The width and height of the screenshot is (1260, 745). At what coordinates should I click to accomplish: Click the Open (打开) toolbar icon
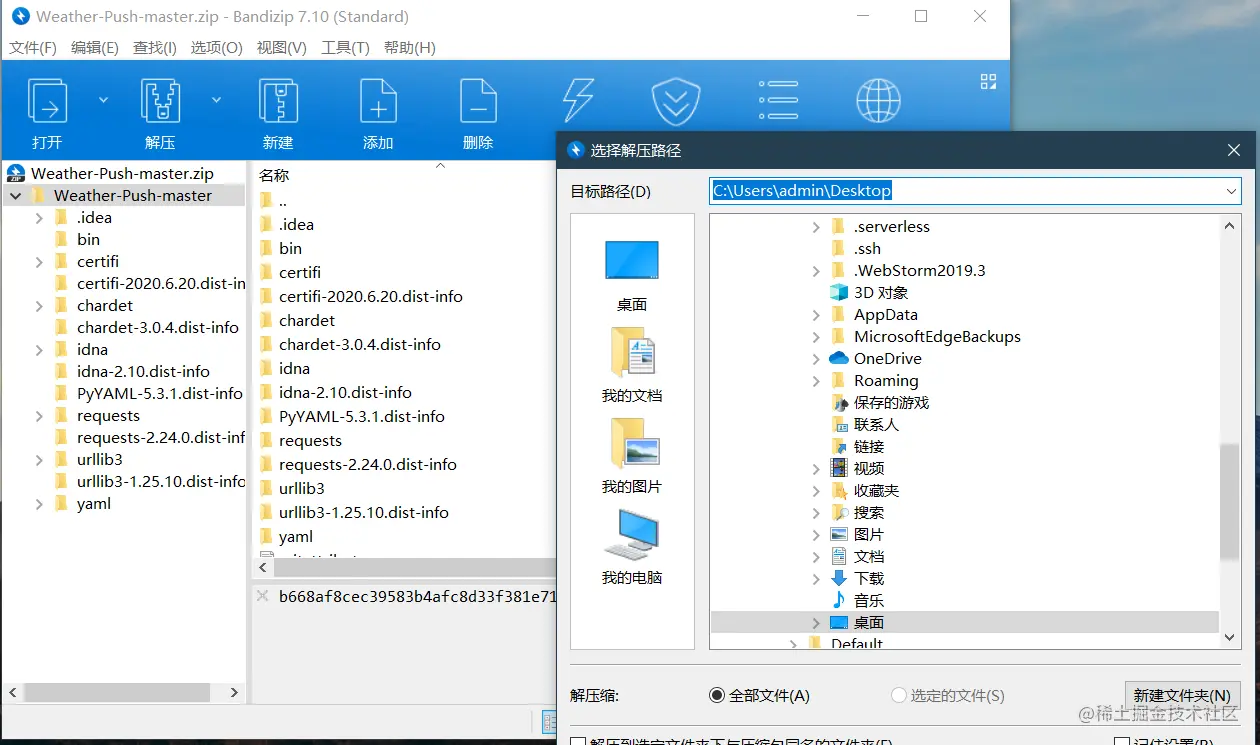tap(47, 101)
